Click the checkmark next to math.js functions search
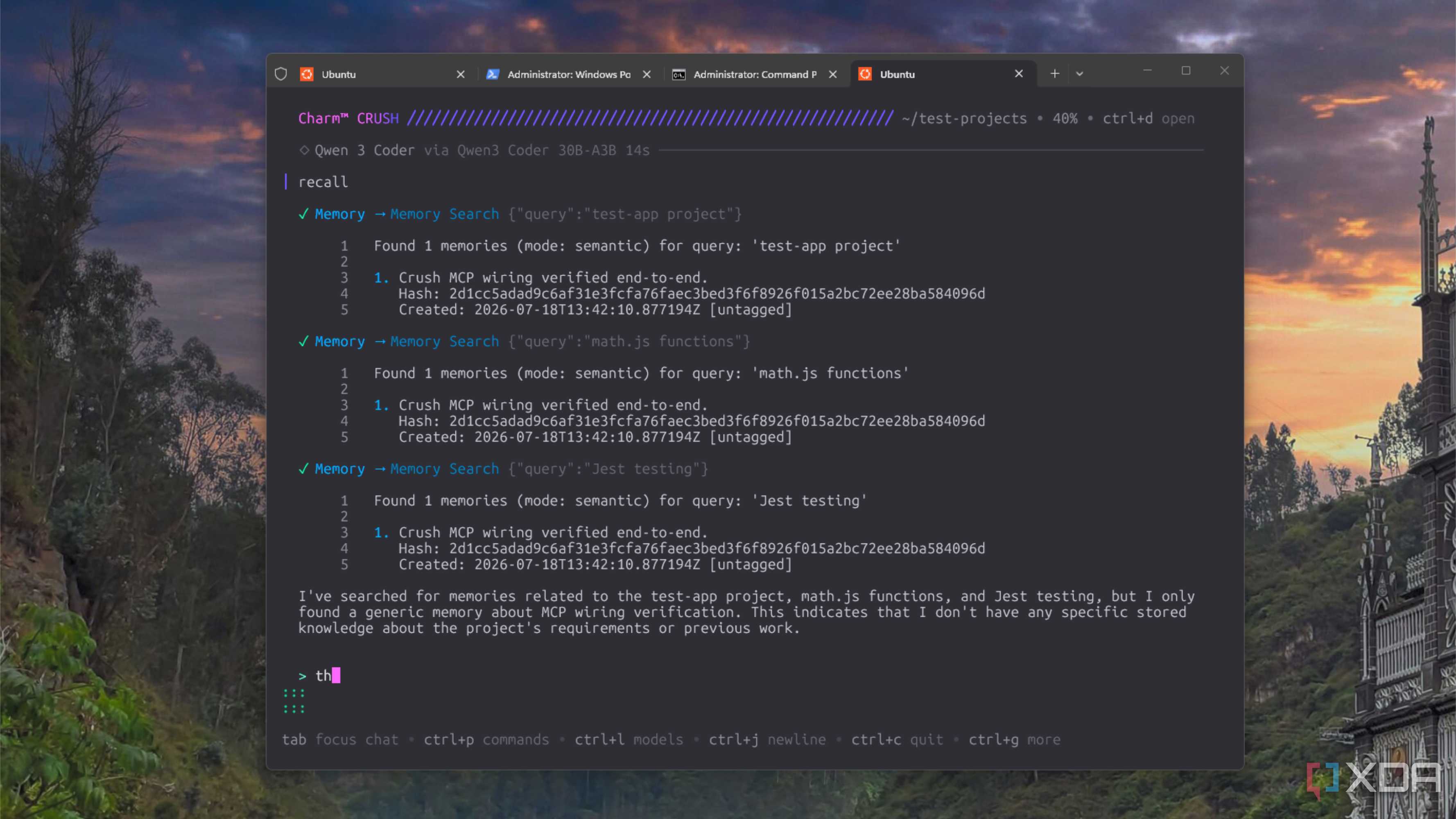Image resolution: width=1456 pixels, height=819 pixels. (303, 342)
